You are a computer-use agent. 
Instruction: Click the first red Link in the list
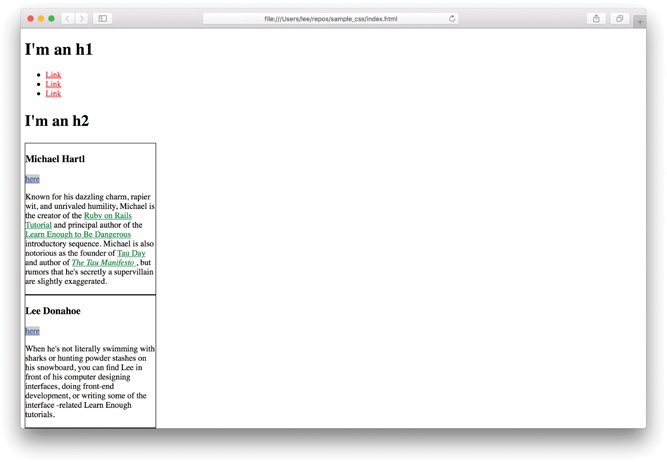(53, 75)
